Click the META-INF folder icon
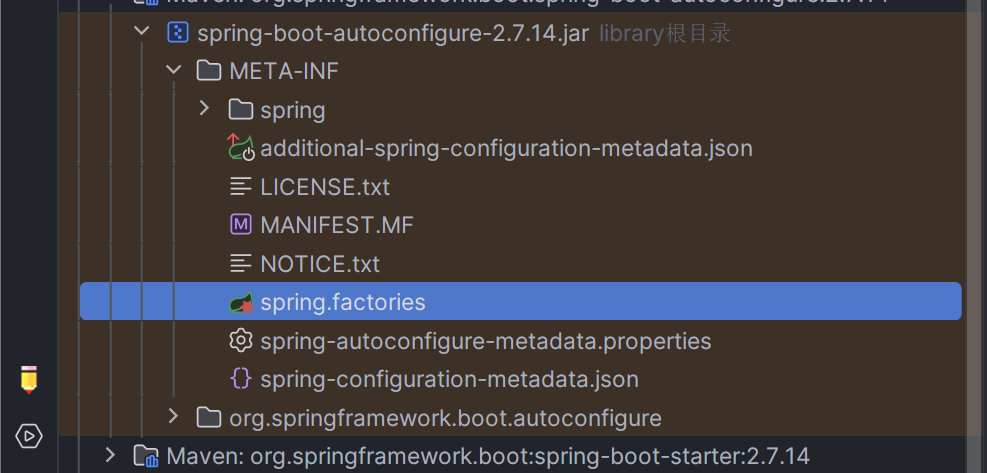Screen dimensions: 987x473 coord(209,71)
